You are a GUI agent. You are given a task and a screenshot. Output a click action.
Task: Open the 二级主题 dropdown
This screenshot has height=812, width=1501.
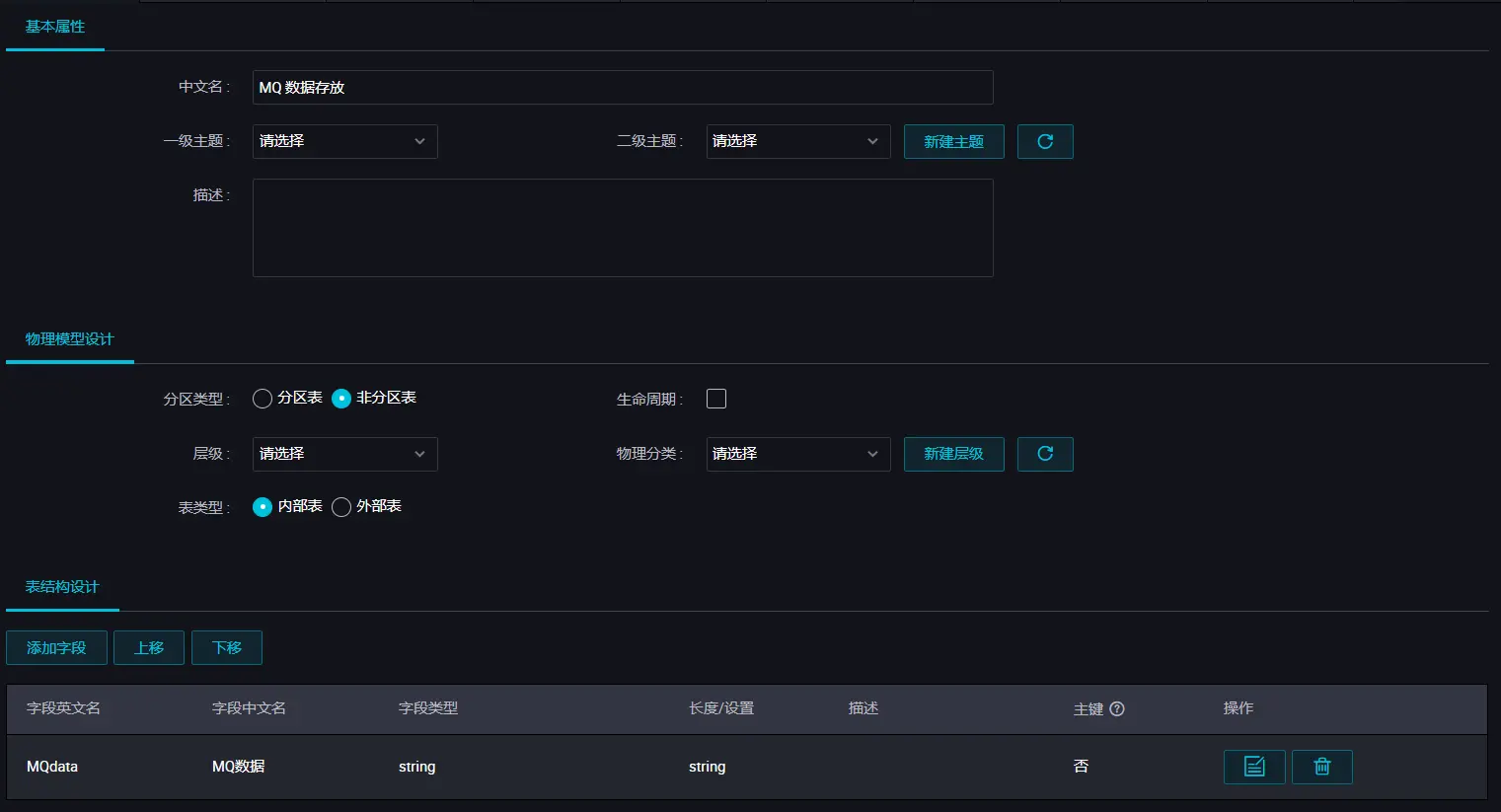pos(797,141)
